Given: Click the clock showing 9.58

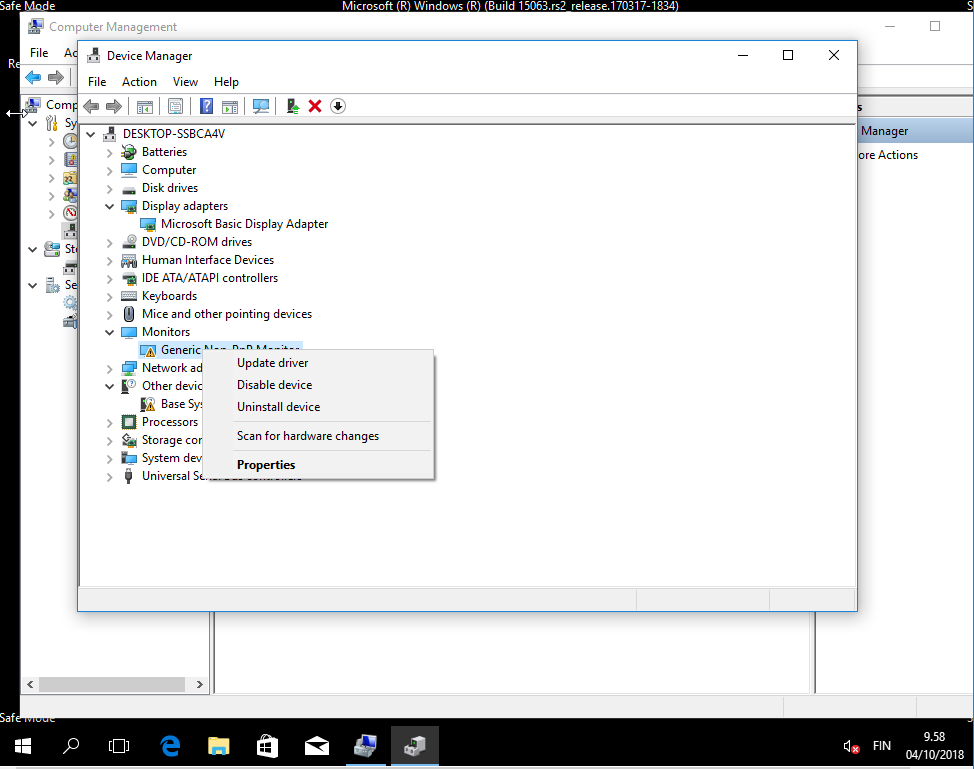Looking at the screenshot, I should (x=934, y=737).
